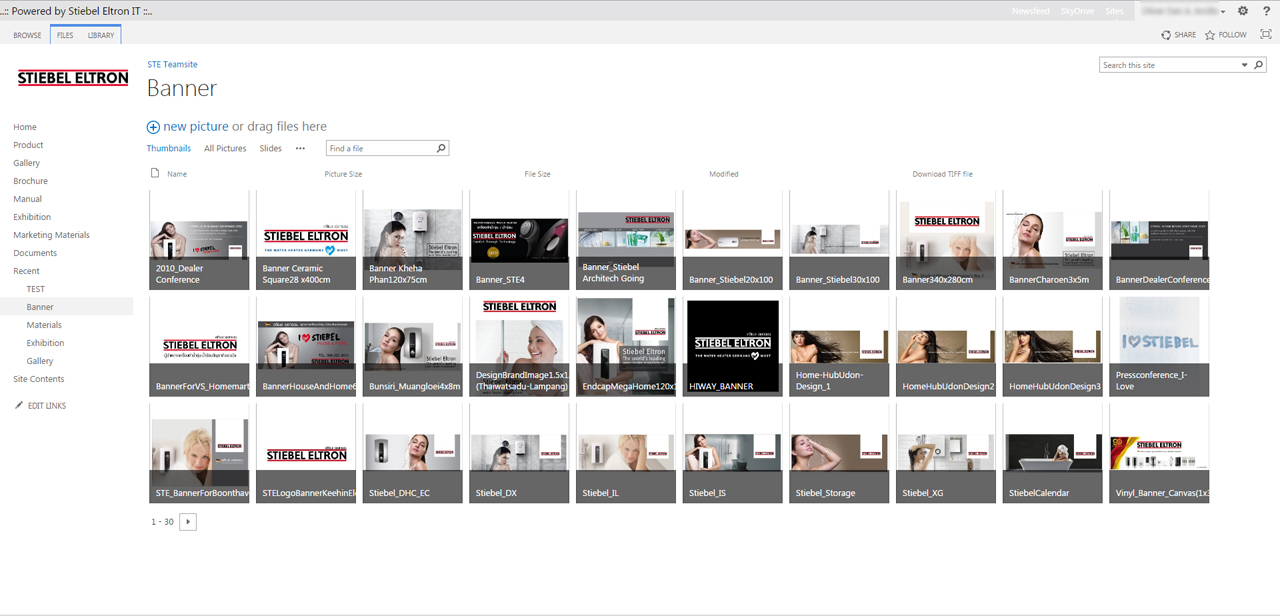Enter focus mode with the expand icon
This screenshot has height=616, width=1280.
[1265, 33]
